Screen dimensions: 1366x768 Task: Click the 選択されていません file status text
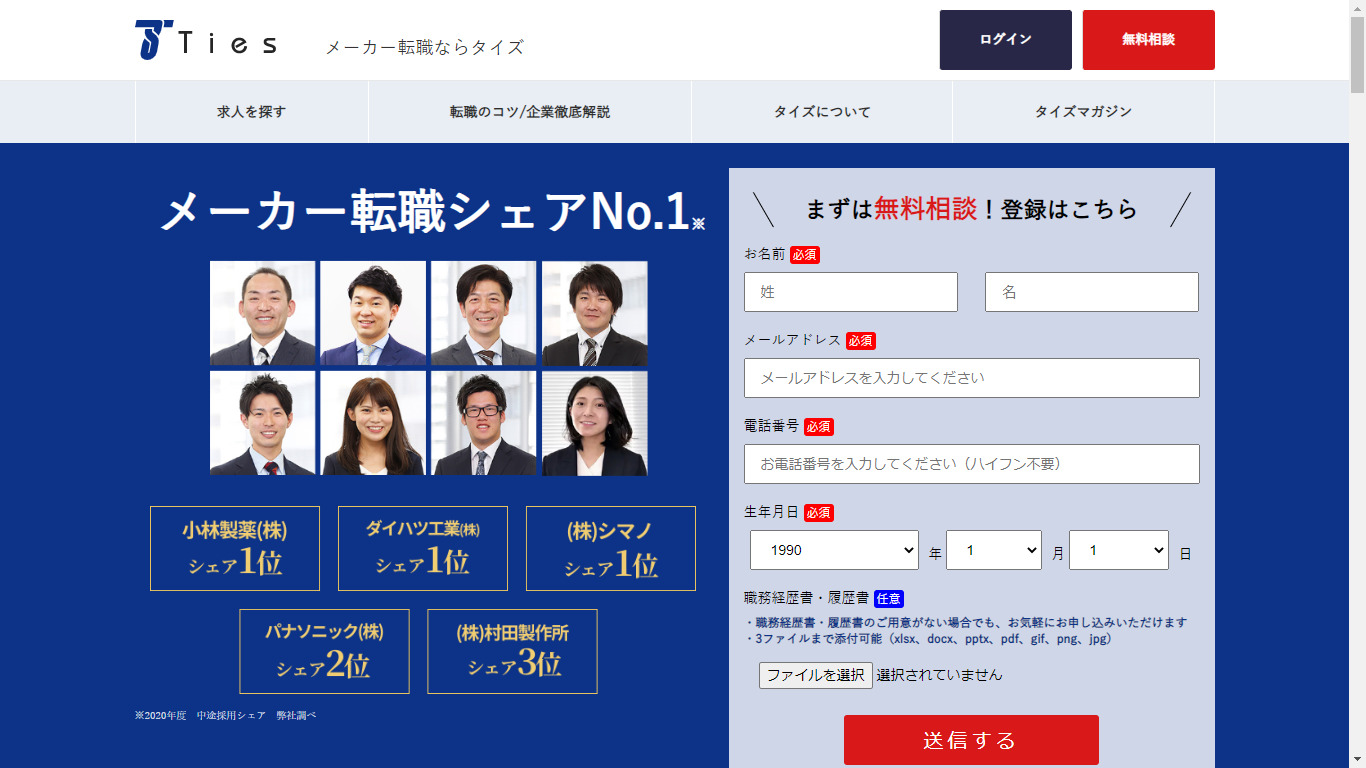click(939, 675)
